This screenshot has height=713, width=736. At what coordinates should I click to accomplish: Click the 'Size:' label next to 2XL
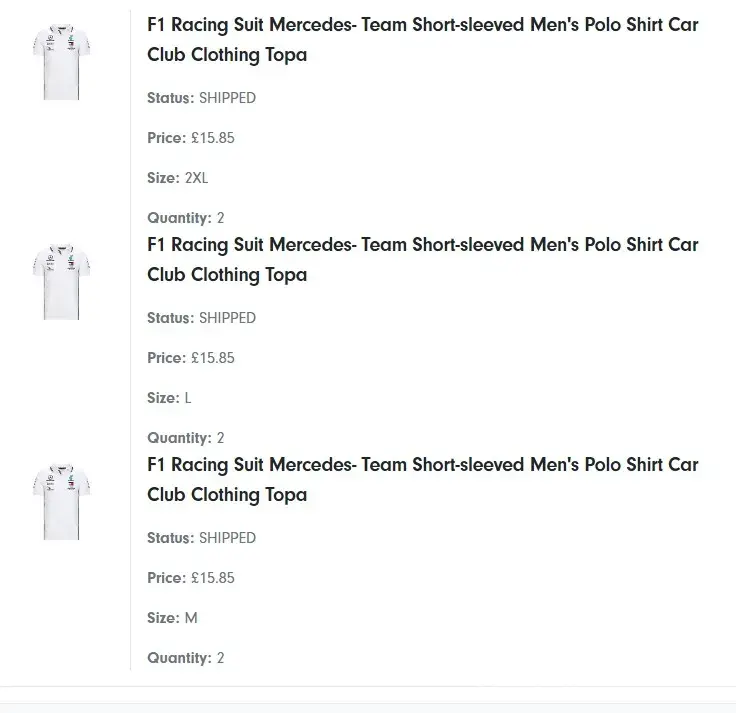[163, 178]
